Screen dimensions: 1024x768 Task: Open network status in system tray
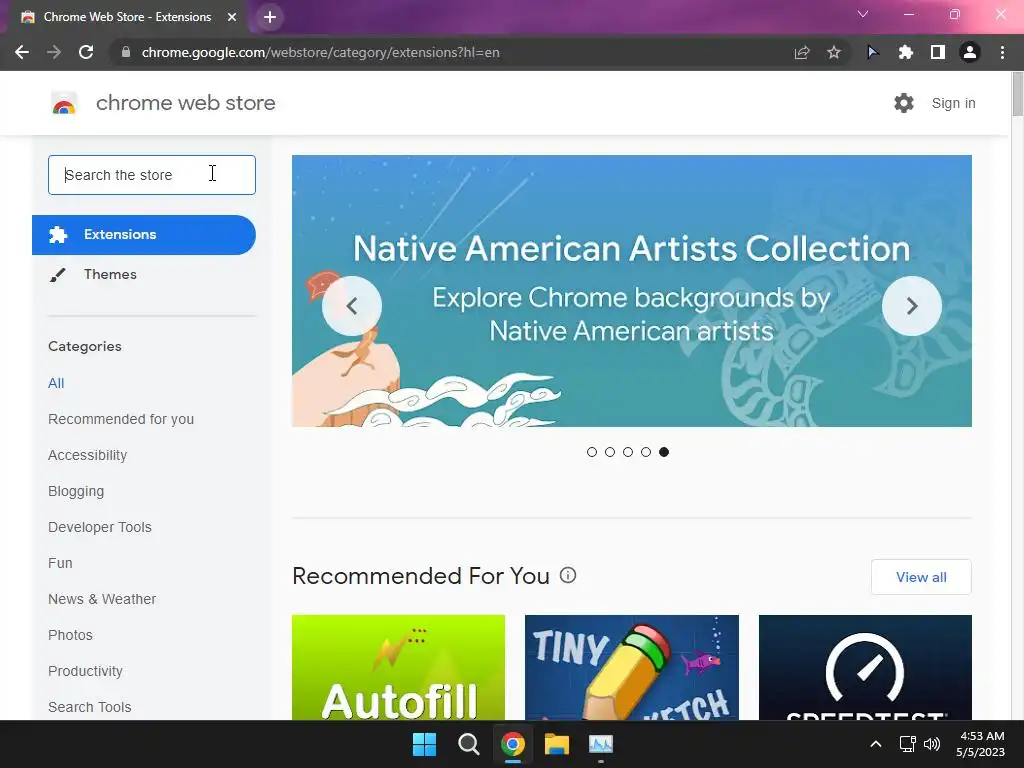tap(907, 744)
